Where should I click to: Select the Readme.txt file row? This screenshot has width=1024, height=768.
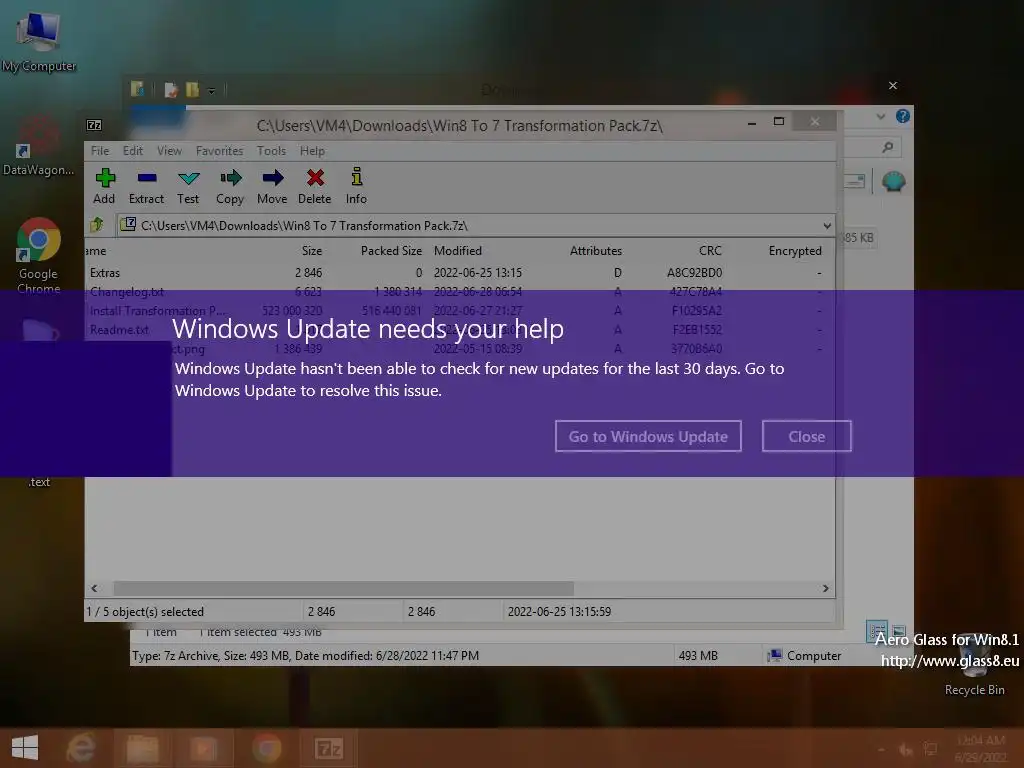[x=460, y=330]
